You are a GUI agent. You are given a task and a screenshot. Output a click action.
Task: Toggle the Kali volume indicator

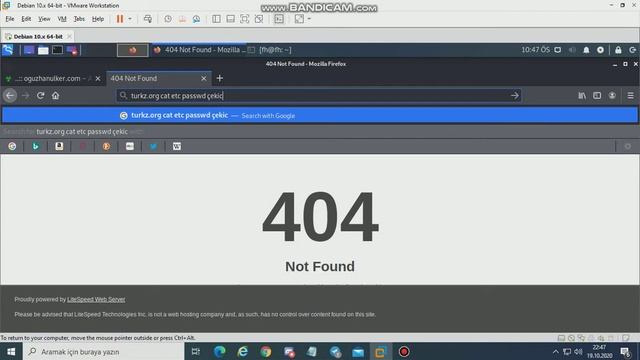(572, 50)
